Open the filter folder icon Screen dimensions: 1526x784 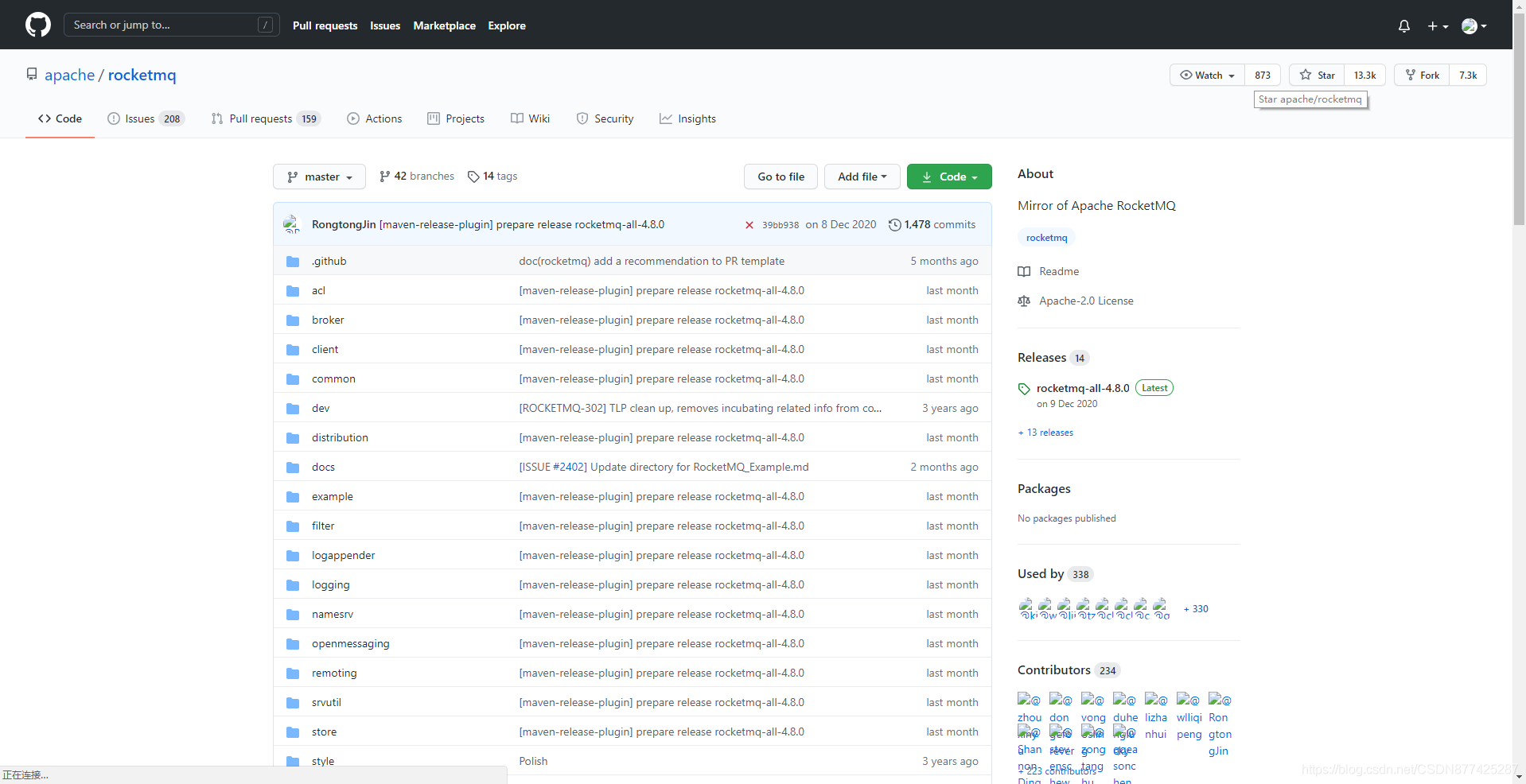click(293, 526)
